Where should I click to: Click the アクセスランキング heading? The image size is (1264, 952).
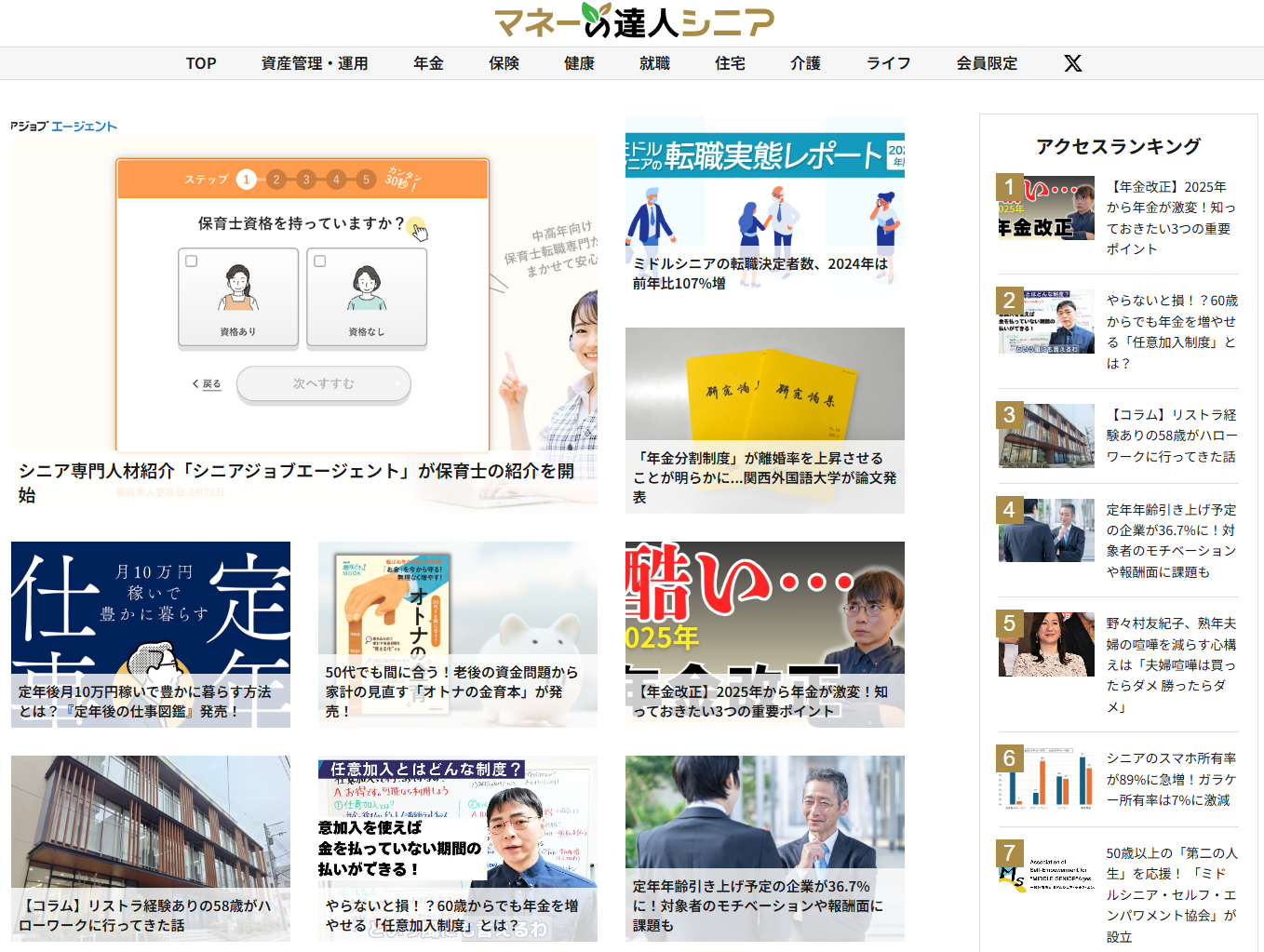tap(1118, 146)
